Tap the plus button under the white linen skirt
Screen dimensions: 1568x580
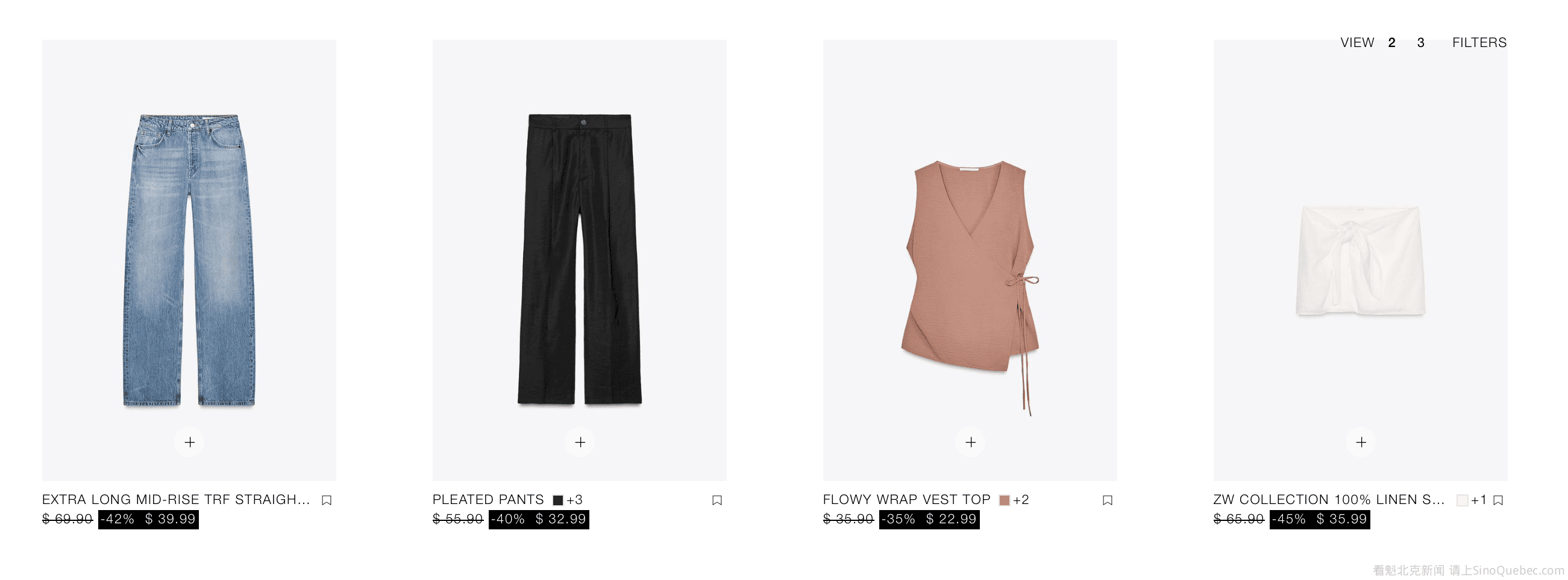(1361, 442)
